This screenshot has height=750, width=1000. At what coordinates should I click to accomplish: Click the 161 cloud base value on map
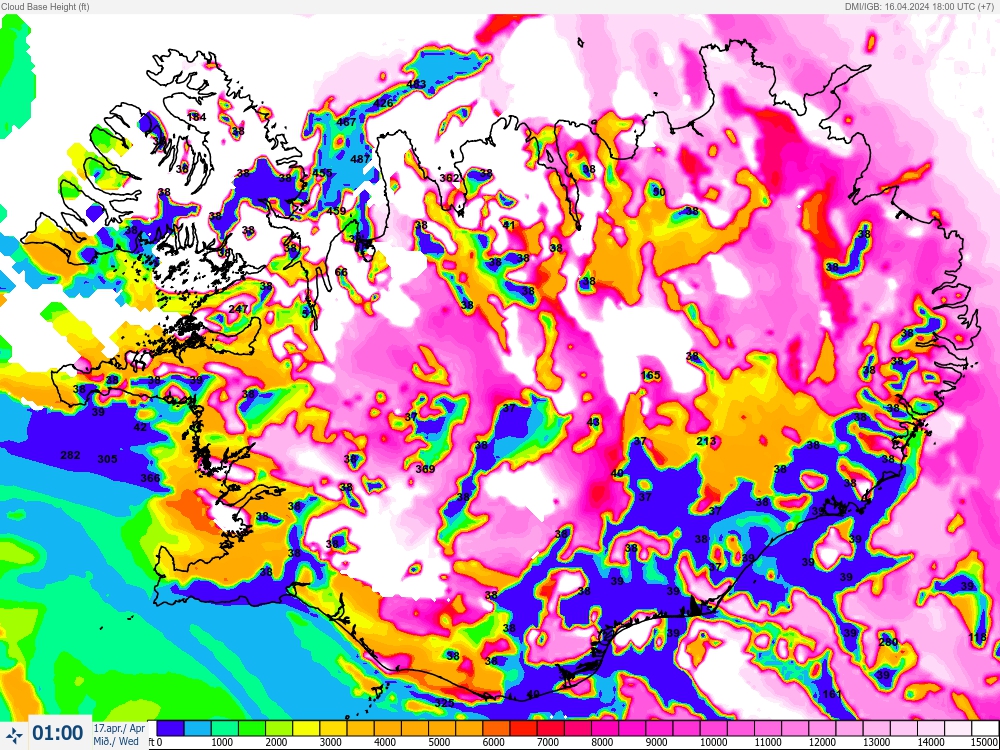point(832,694)
